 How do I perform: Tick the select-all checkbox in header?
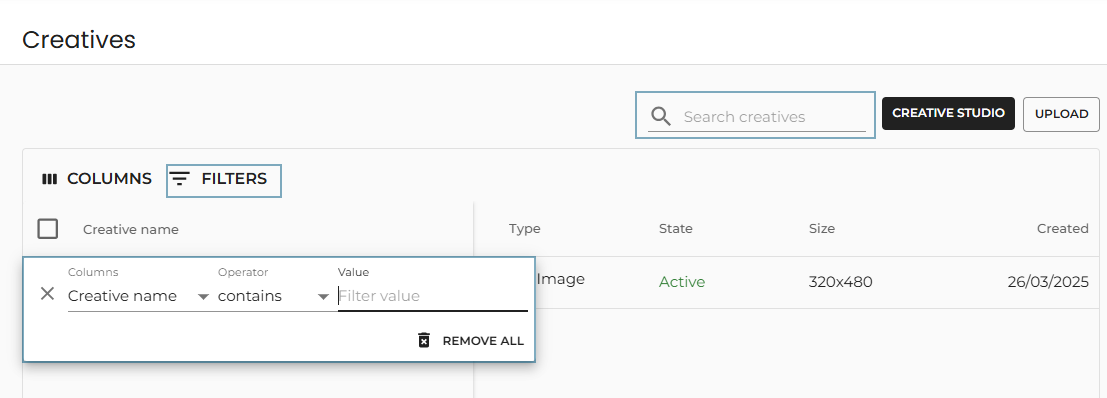(47, 229)
